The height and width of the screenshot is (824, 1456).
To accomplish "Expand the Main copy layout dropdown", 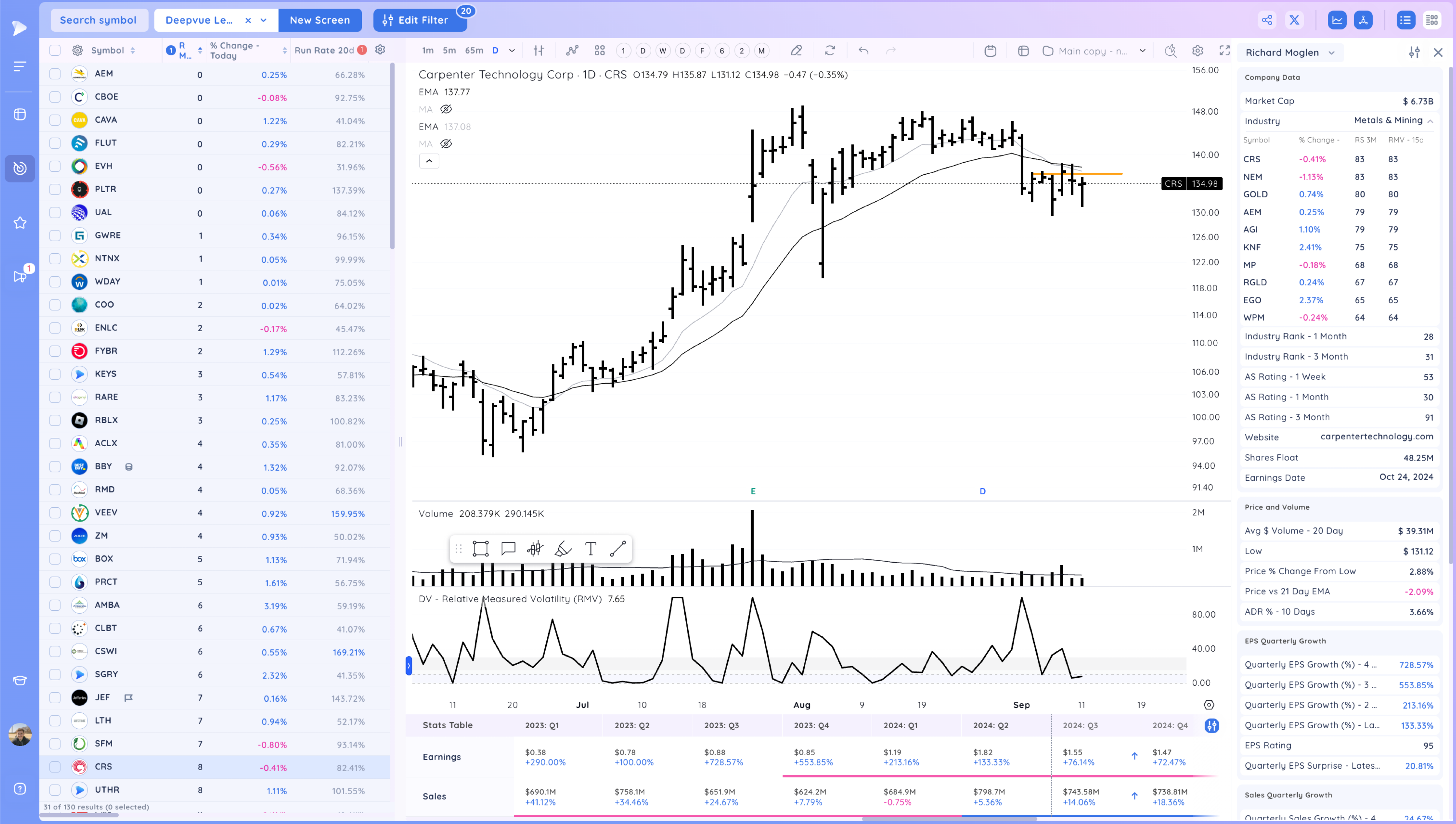I will 1142,51.
